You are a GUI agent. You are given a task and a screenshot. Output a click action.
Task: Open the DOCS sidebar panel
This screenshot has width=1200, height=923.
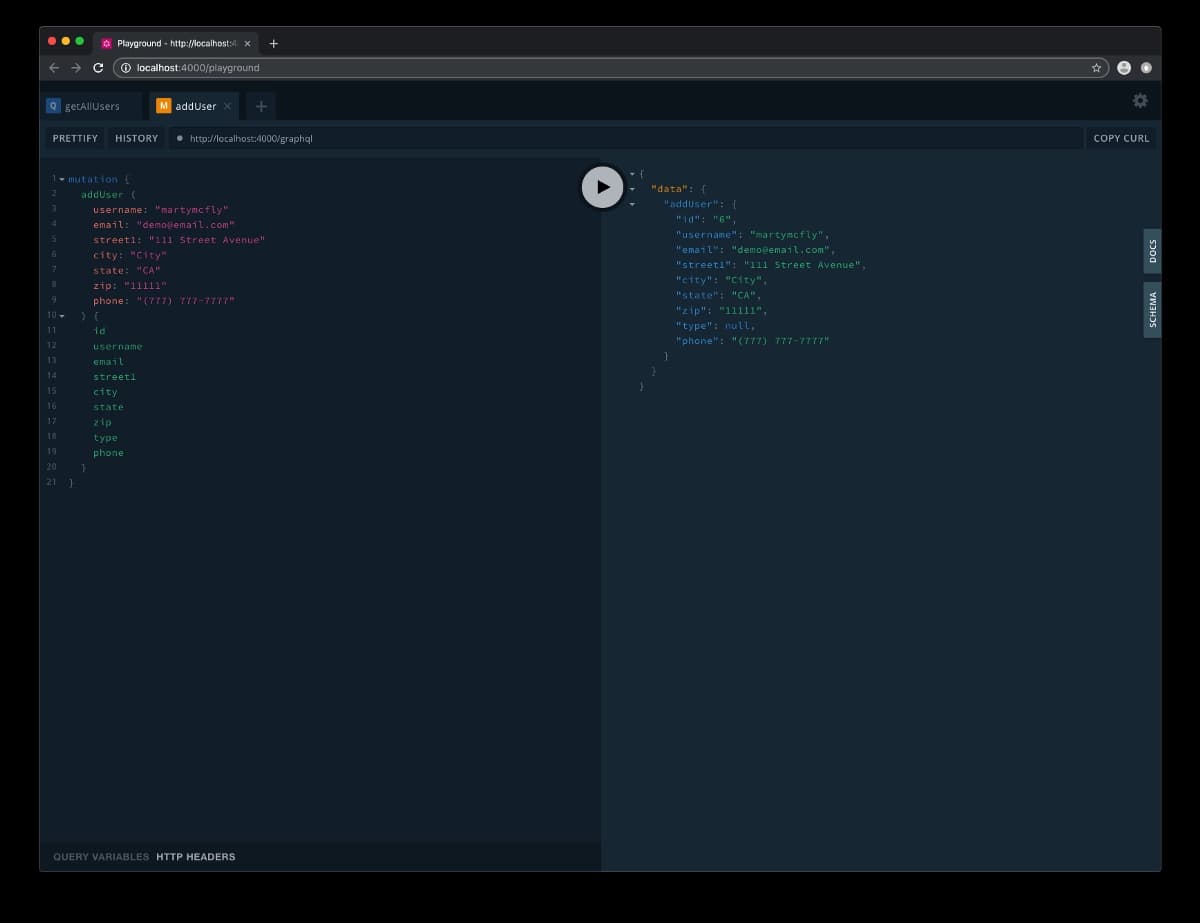pos(1151,250)
